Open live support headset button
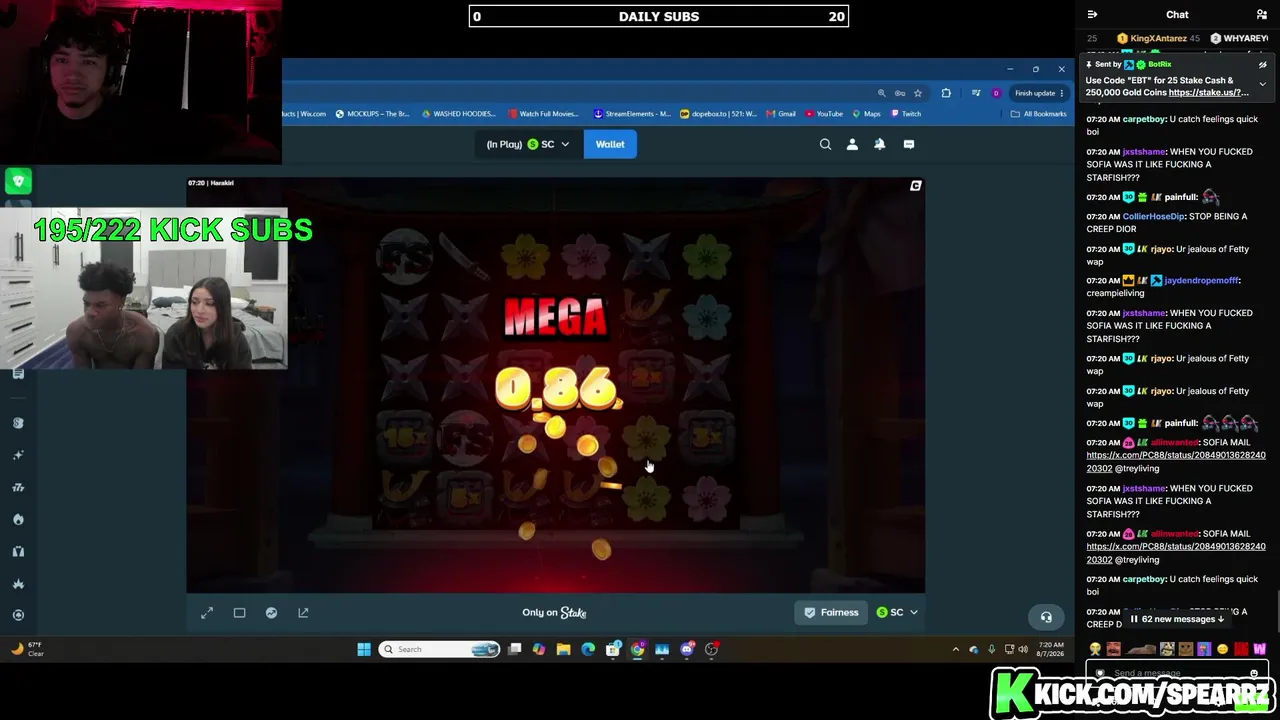The height and width of the screenshot is (720, 1280). tap(1046, 617)
